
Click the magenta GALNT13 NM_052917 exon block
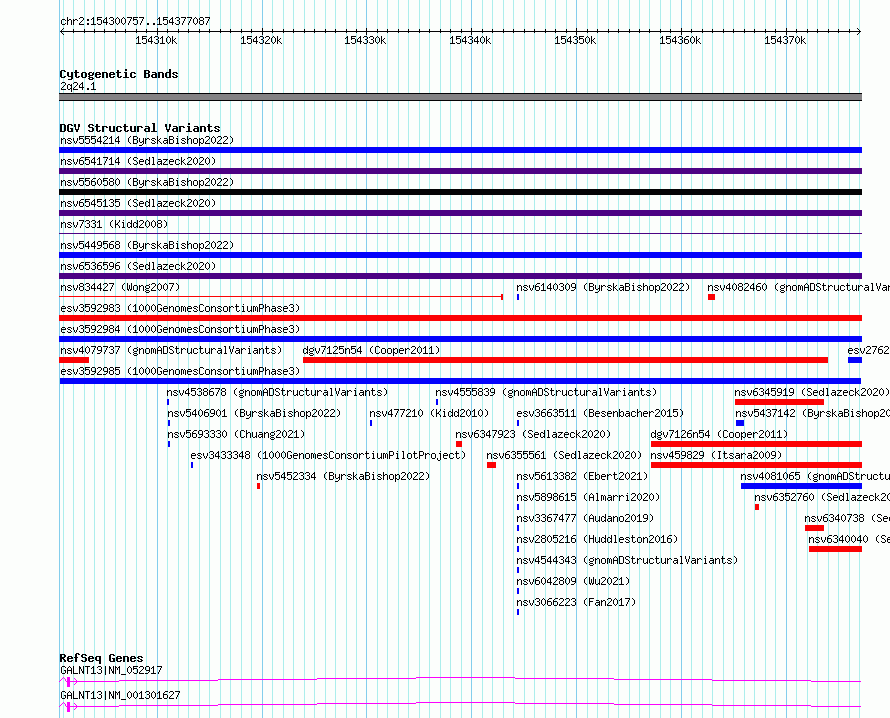pos(68,682)
